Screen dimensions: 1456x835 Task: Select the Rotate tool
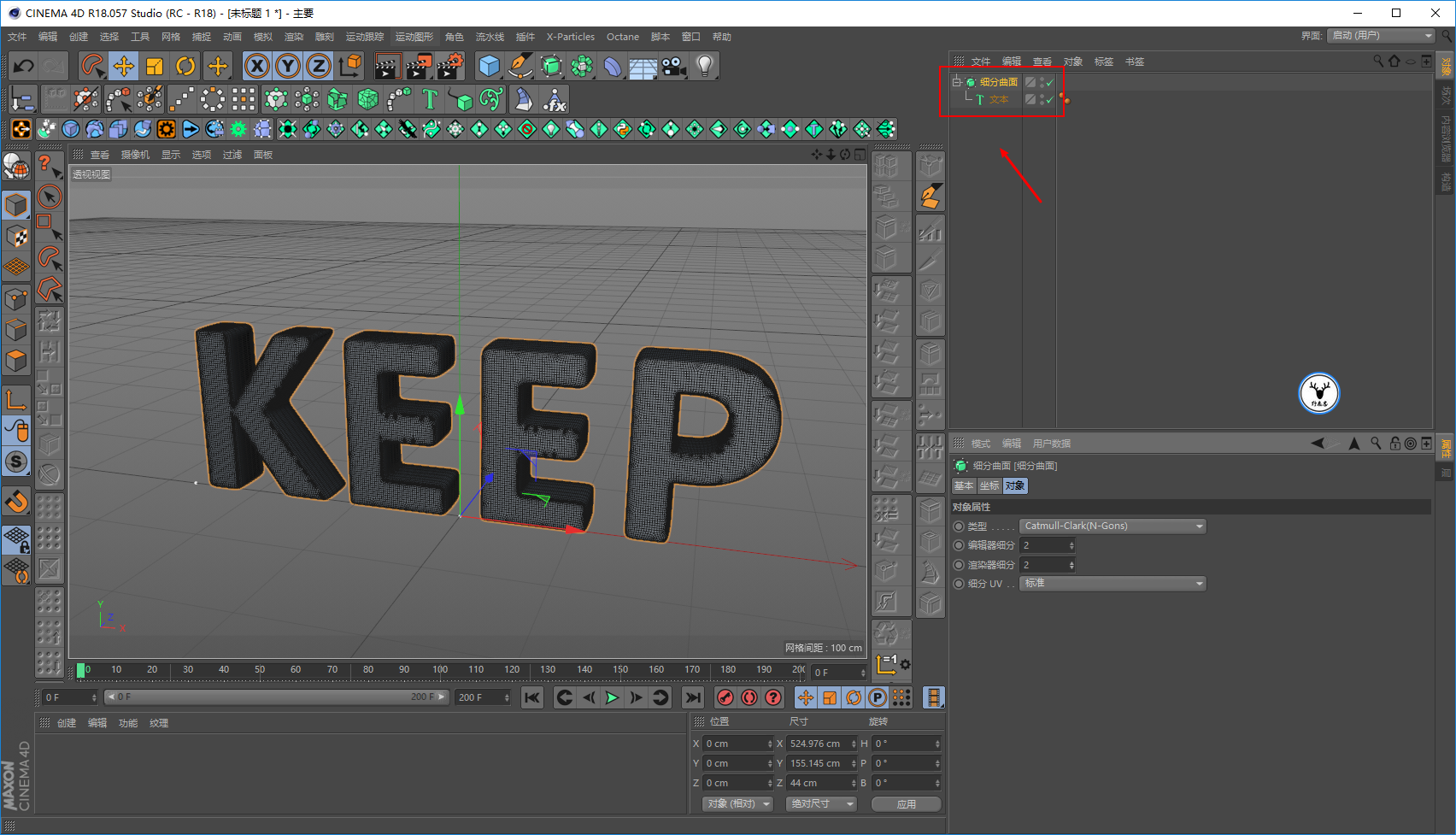(x=185, y=66)
